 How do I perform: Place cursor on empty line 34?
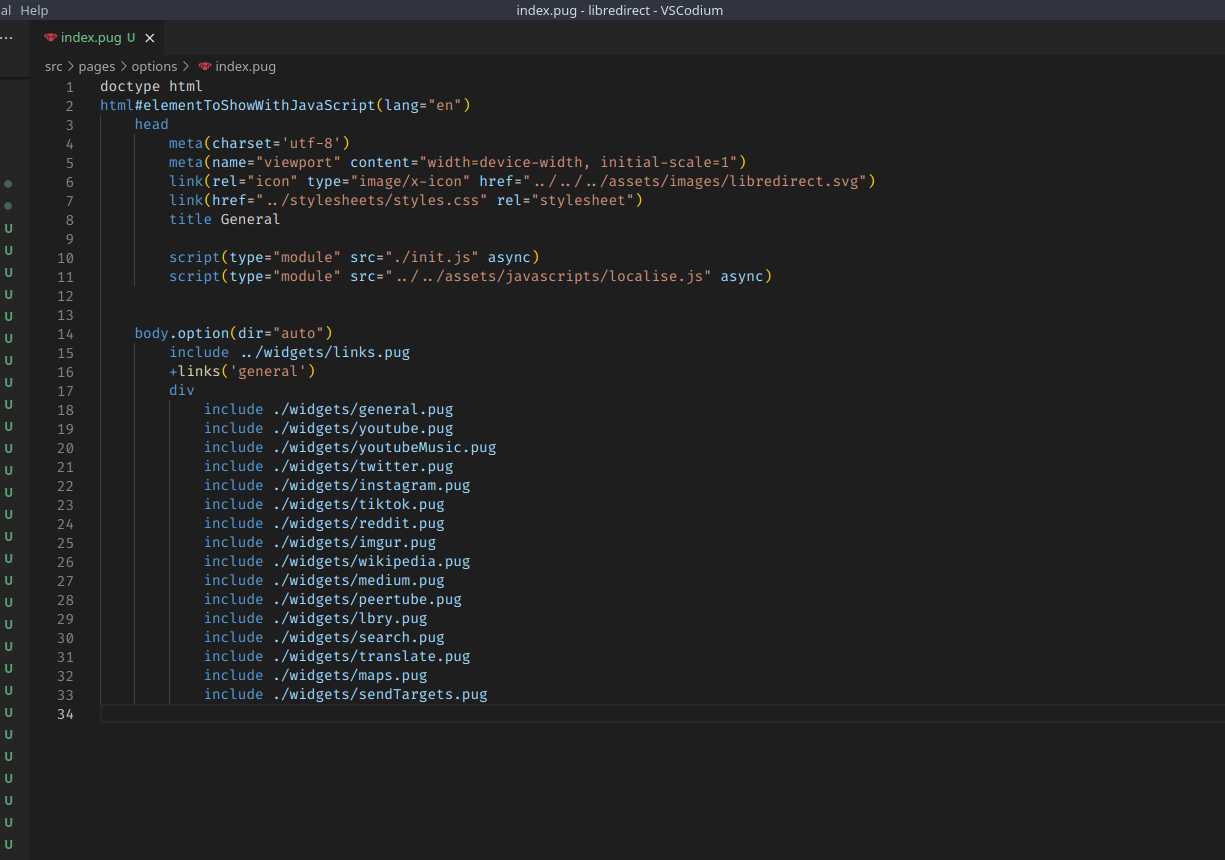(x=661, y=714)
